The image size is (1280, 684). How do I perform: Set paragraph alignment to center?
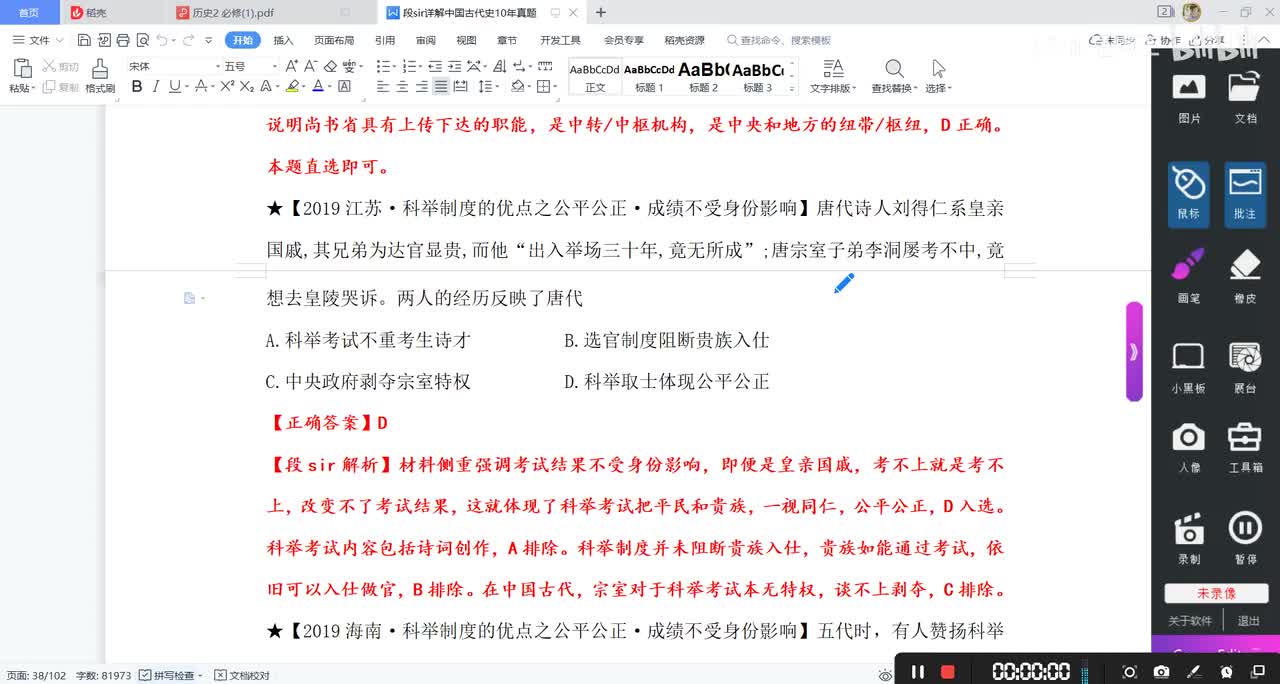click(402, 87)
